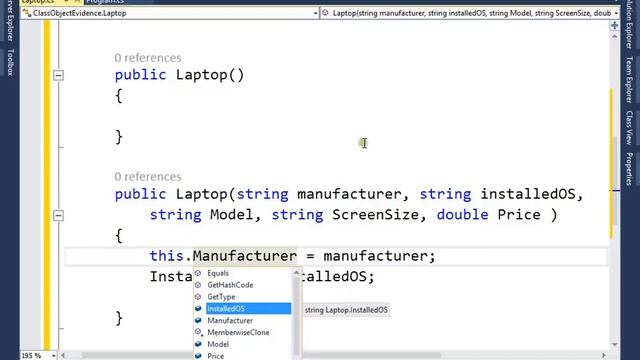Click the class icon in ClassObjectEvidence.Laptop dropdown
Image resolution: width=640 pixels, height=360 pixels.
(27, 13)
